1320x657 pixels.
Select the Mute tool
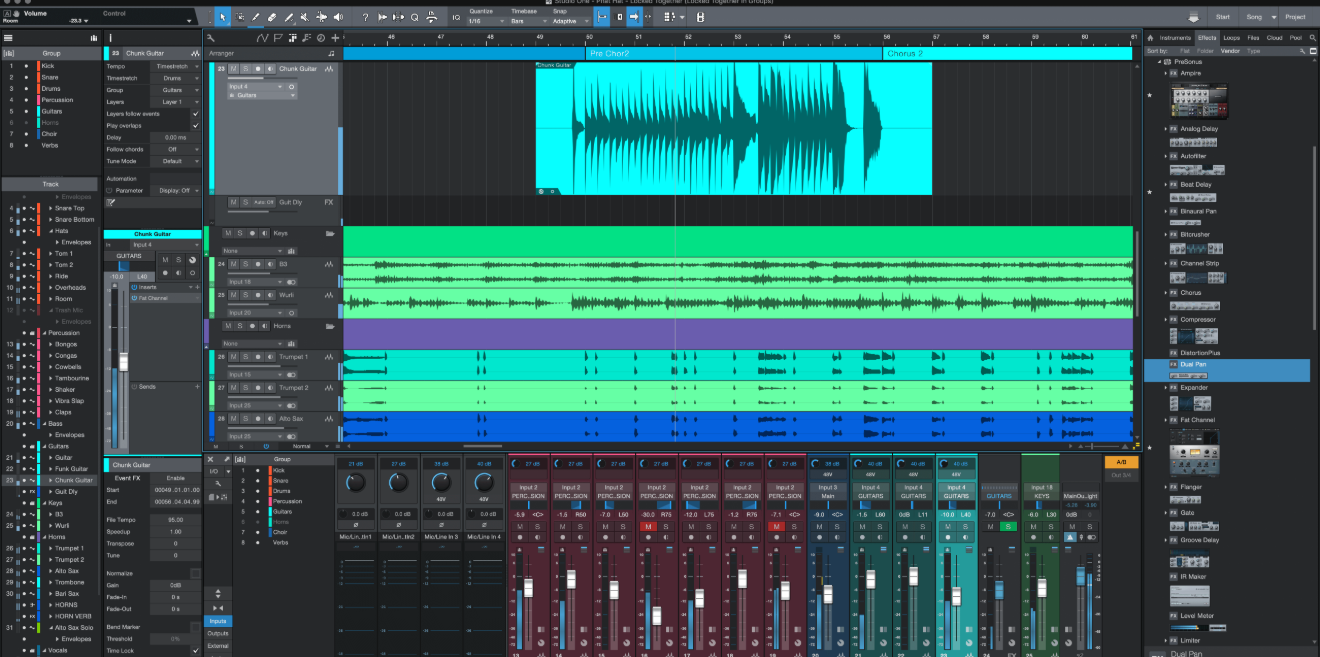[x=305, y=17]
